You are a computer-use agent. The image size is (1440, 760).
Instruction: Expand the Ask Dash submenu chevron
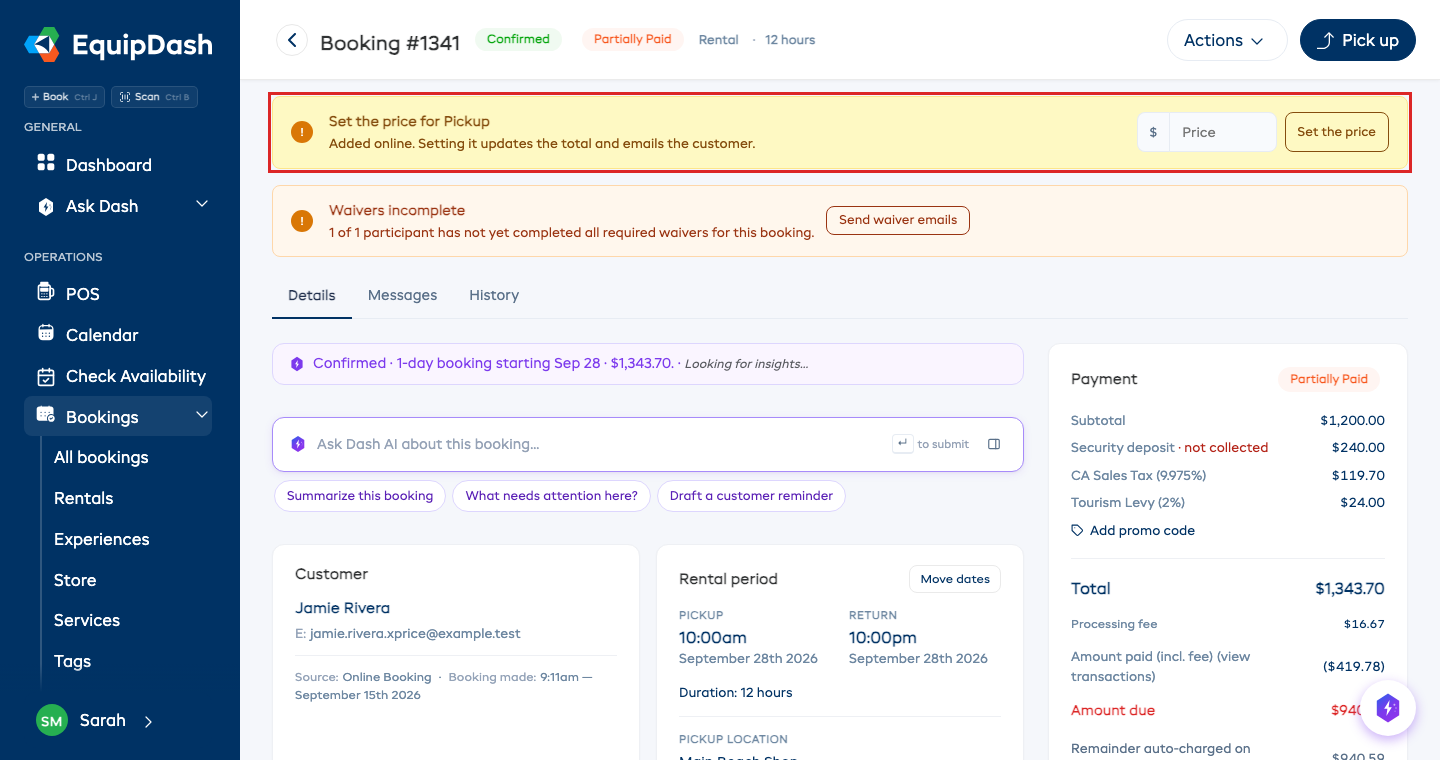coord(202,205)
